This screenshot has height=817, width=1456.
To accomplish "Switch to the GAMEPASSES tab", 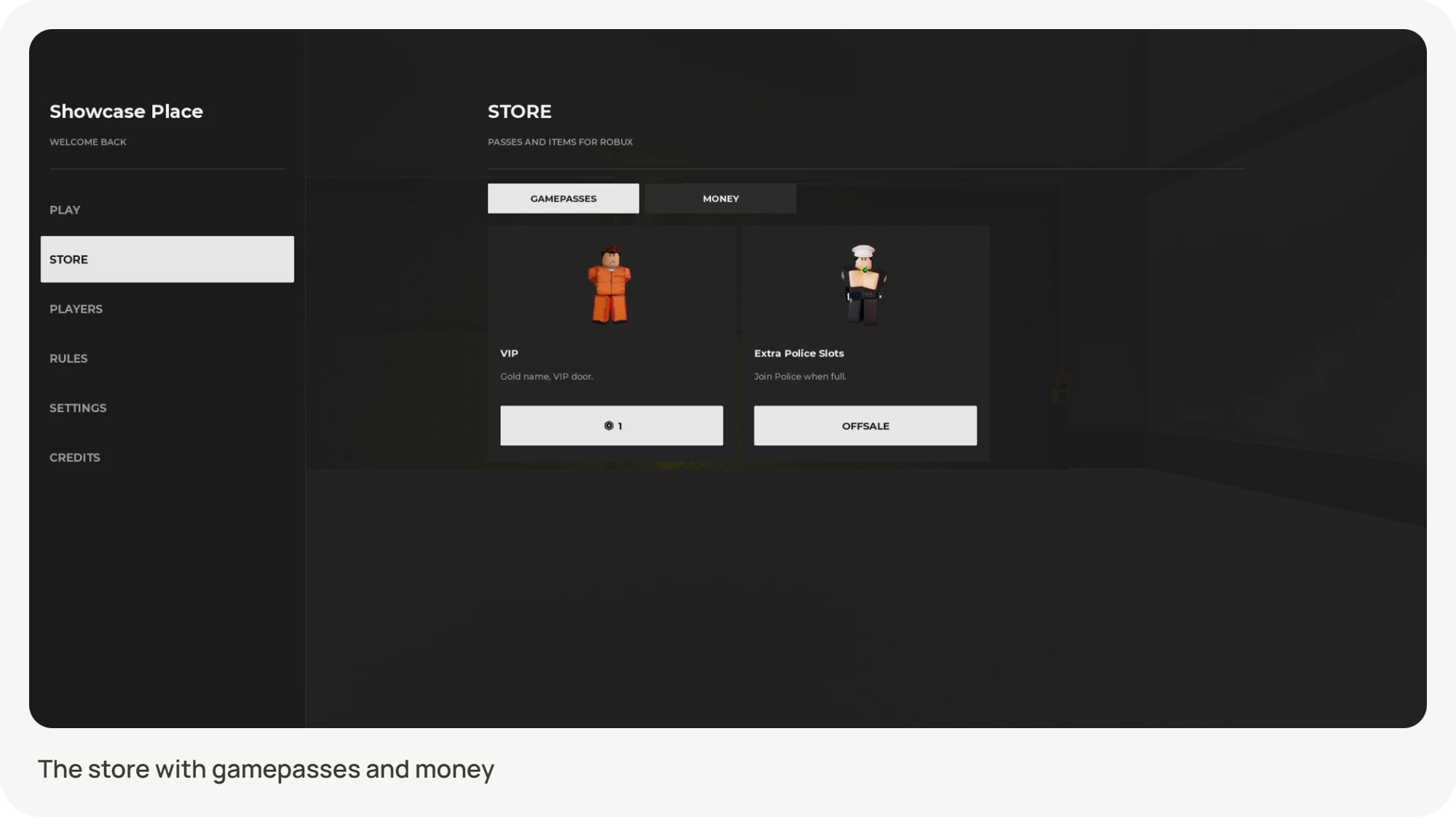I will [x=563, y=198].
